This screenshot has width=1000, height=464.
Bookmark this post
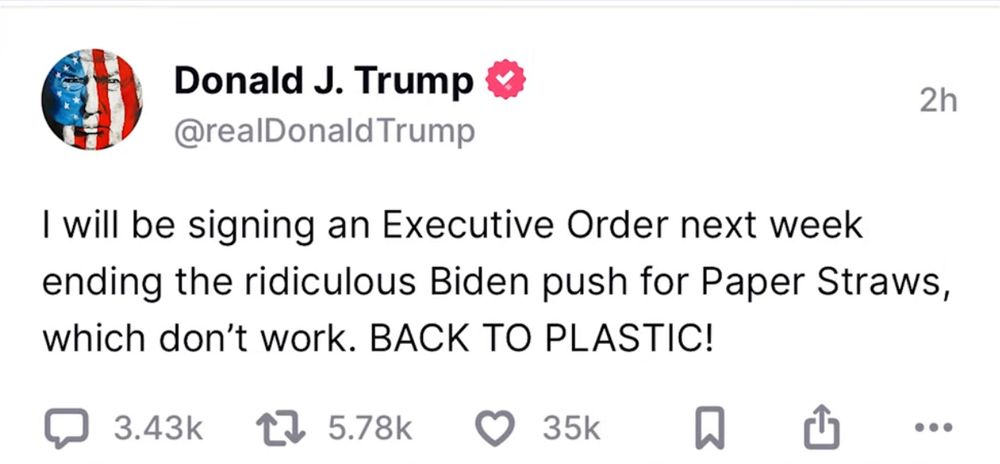708,428
